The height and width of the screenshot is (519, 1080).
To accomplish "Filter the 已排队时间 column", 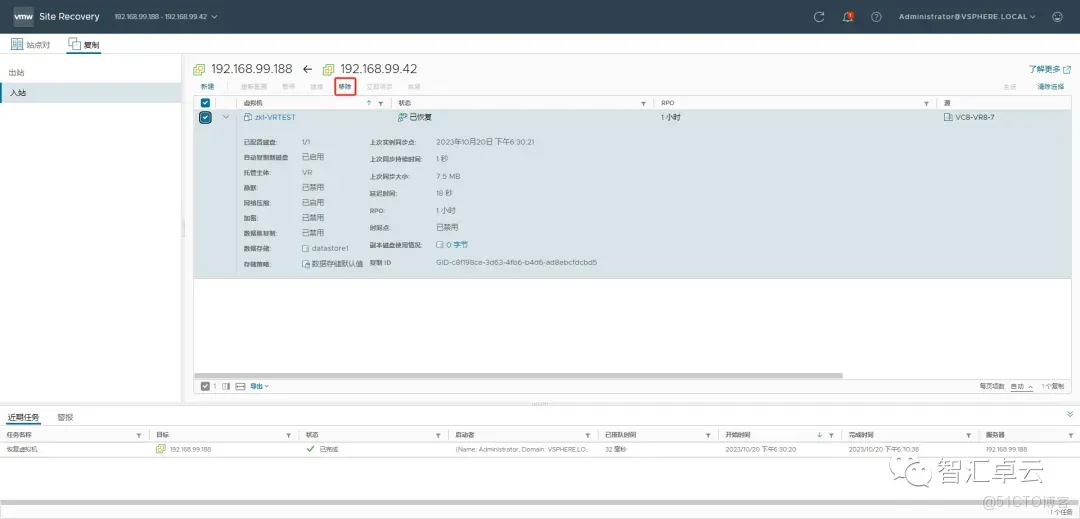I will [x=707, y=436].
